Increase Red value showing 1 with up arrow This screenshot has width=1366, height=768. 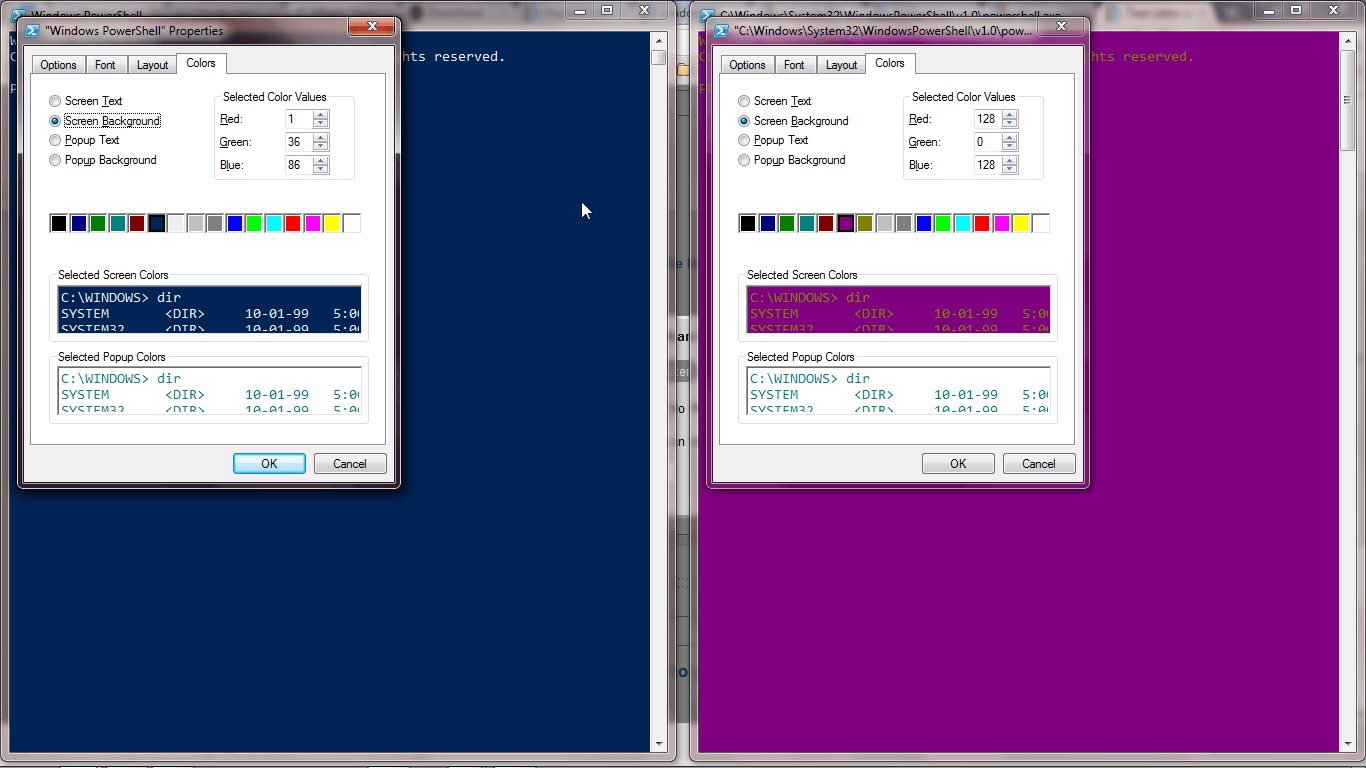tap(321, 115)
